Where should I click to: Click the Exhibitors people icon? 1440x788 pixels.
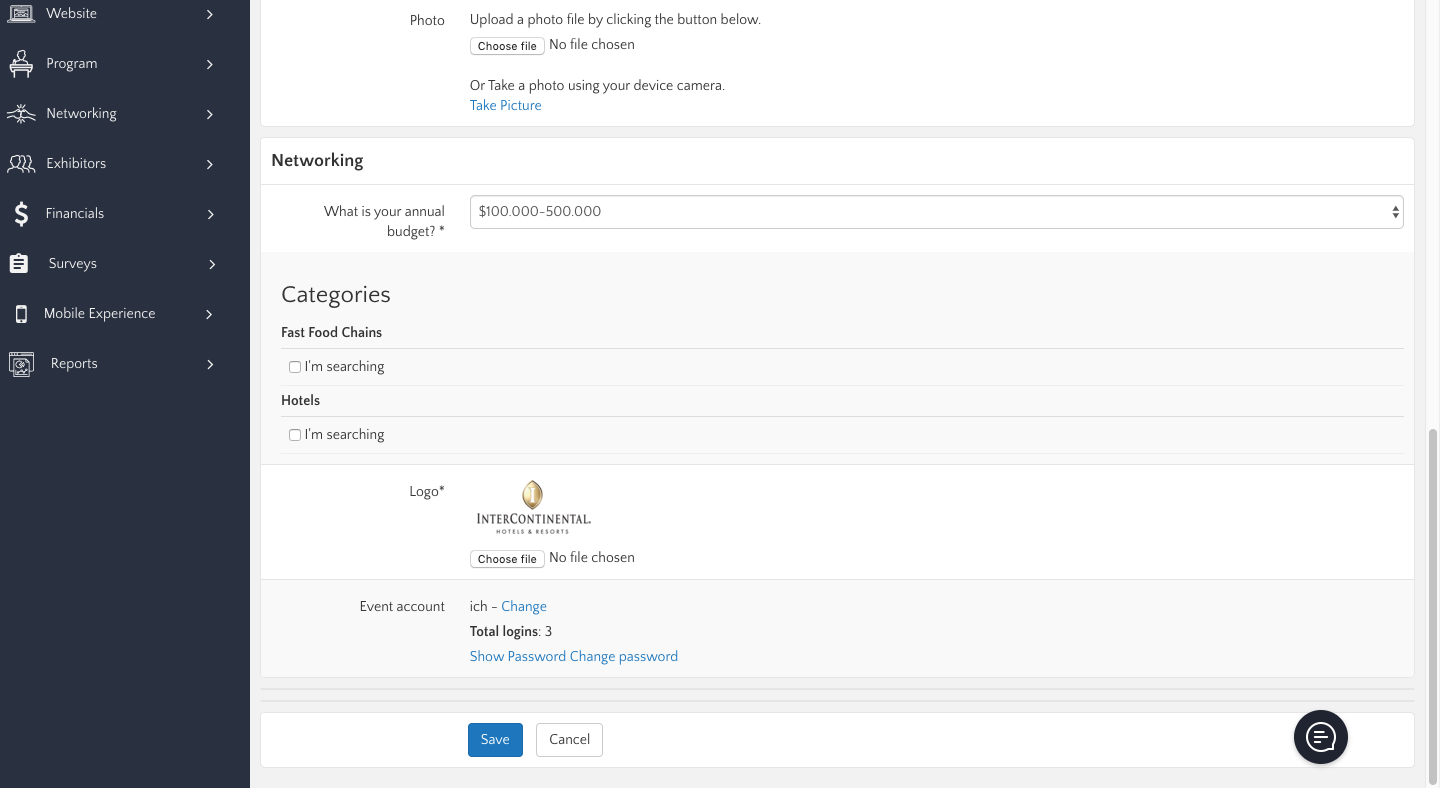coord(21,164)
